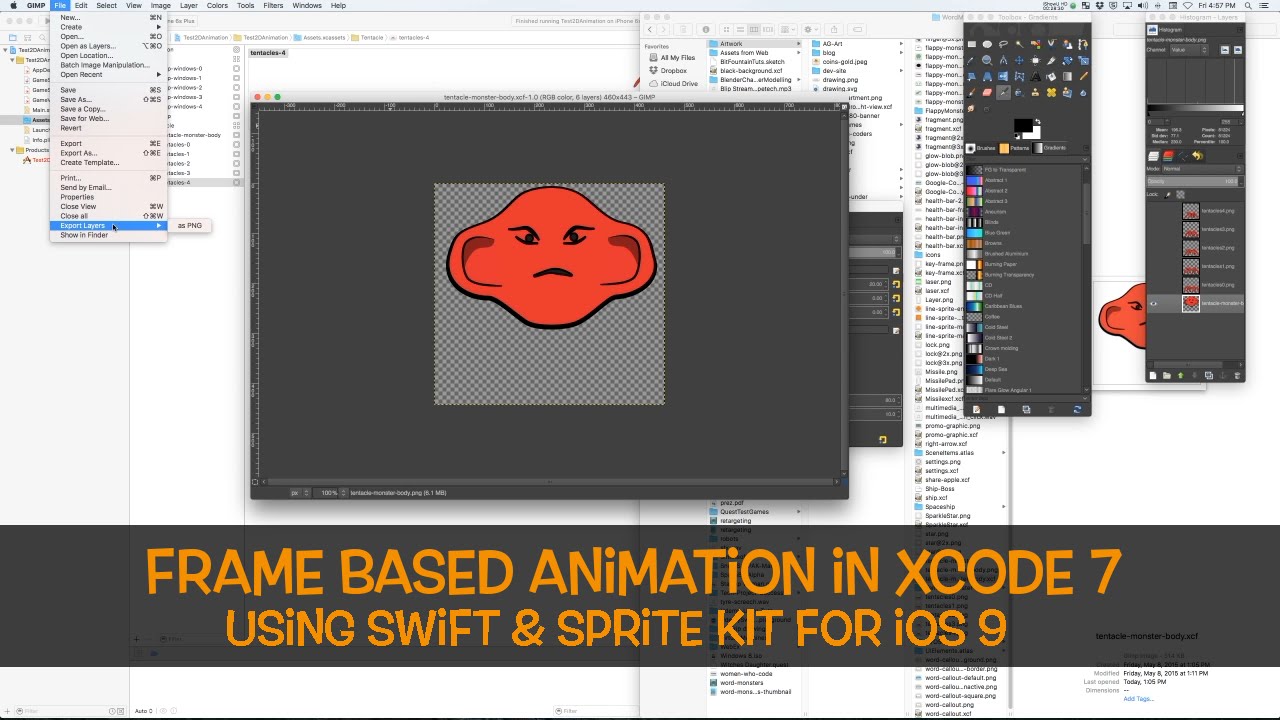Viewport: 1280px width, 720px height.
Task: Swap foreground and background colors arrow
Action: point(1038,121)
